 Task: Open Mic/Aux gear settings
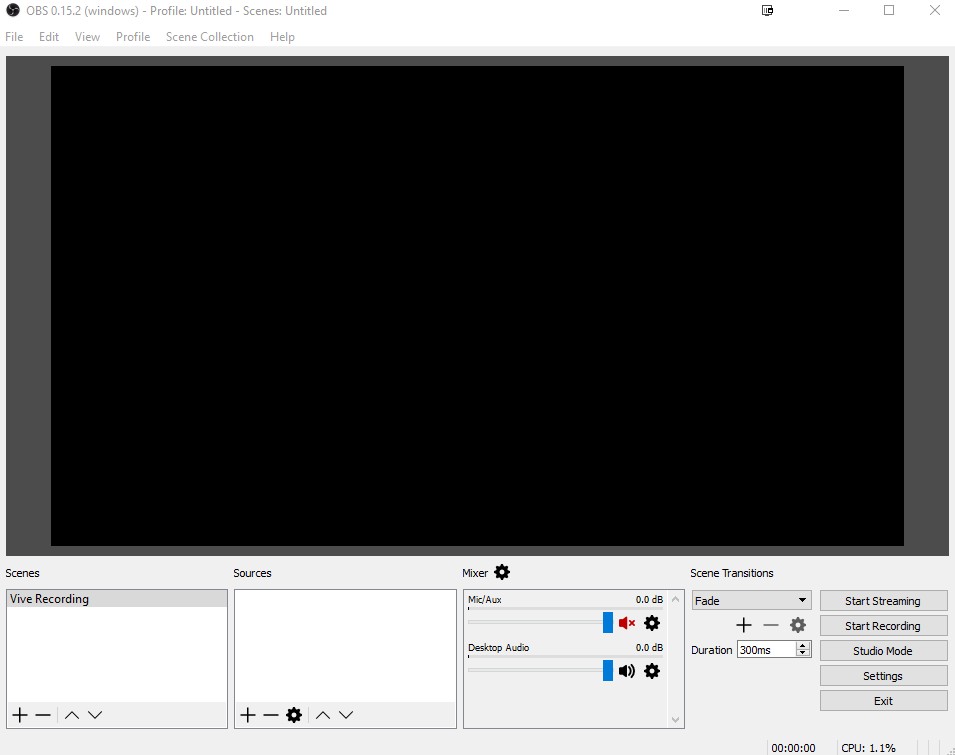click(x=652, y=623)
